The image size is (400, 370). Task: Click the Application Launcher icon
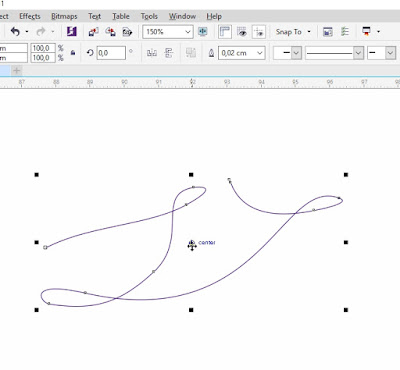[366, 32]
